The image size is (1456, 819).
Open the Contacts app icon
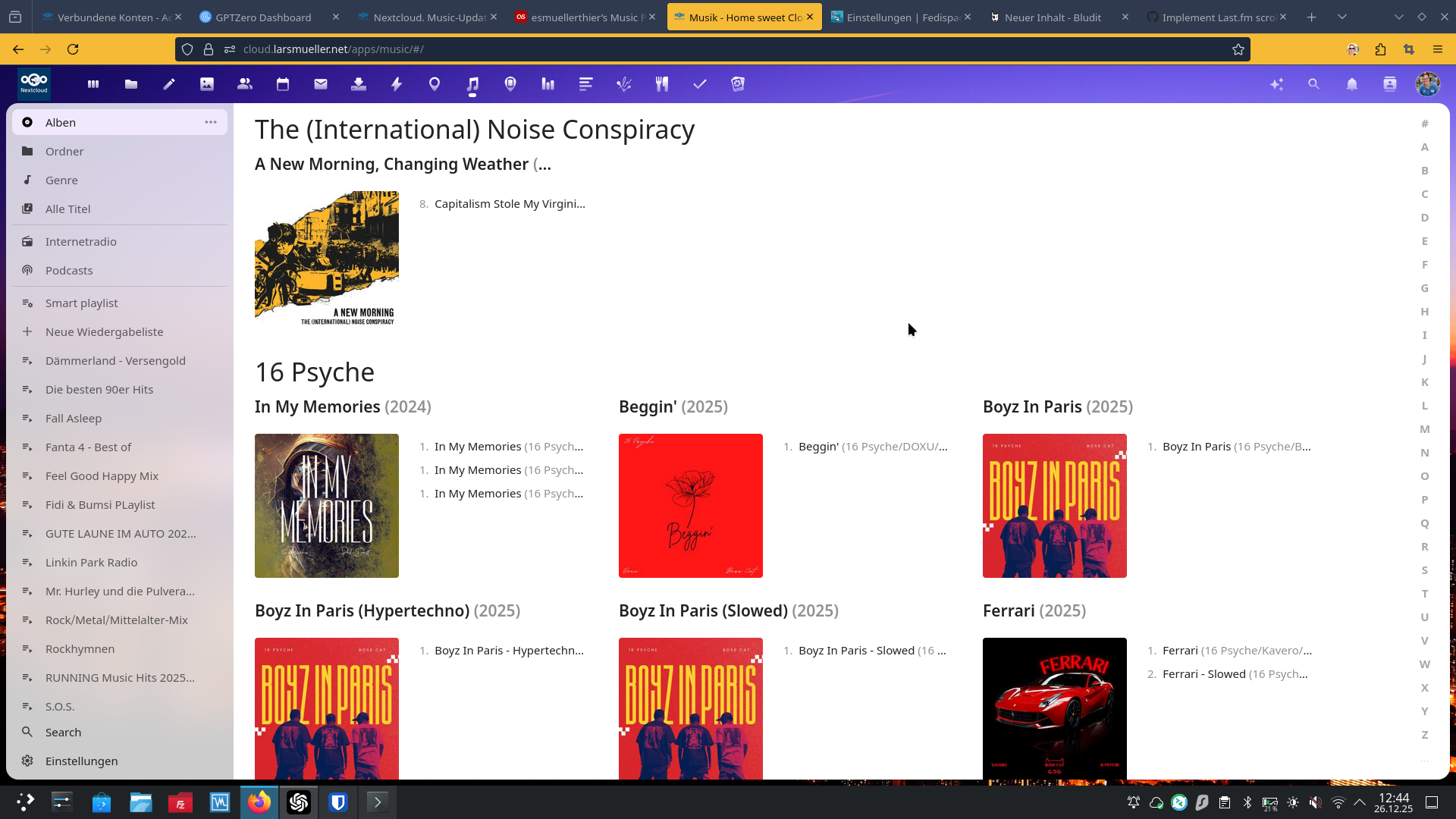tap(245, 84)
